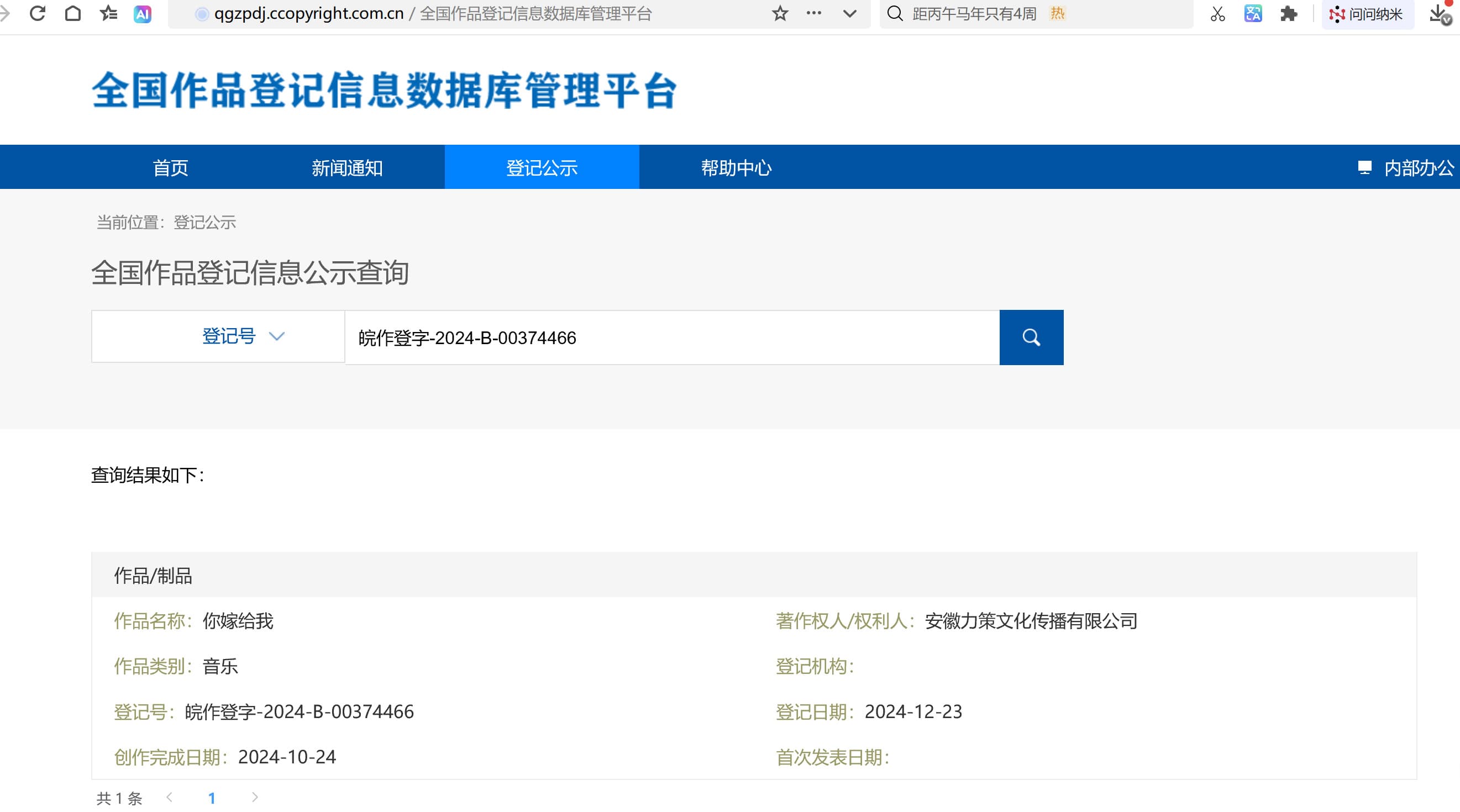Image resolution: width=1460 pixels, height=812 pixels.
Task: Open the downloads icon
Action: pos(1438,14)
